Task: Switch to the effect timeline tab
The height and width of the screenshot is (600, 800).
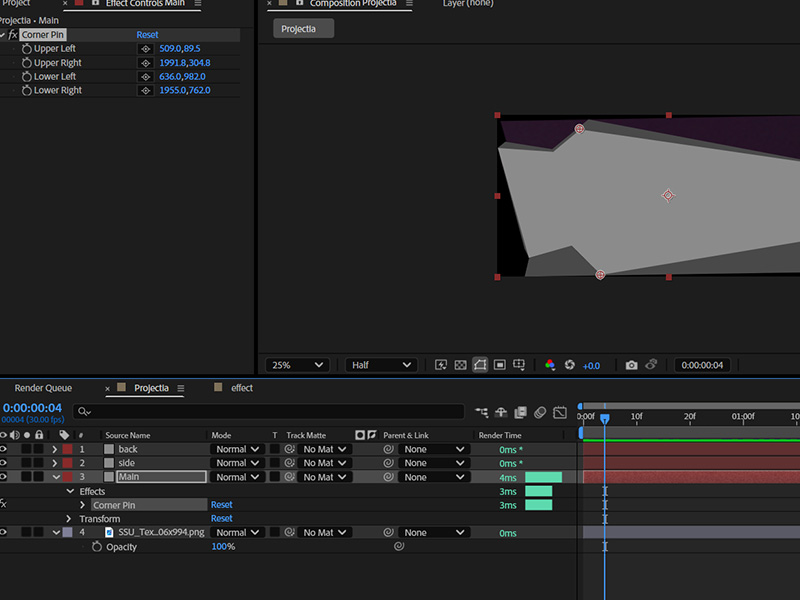Action: pyautogui.click(x=241, y=388)
